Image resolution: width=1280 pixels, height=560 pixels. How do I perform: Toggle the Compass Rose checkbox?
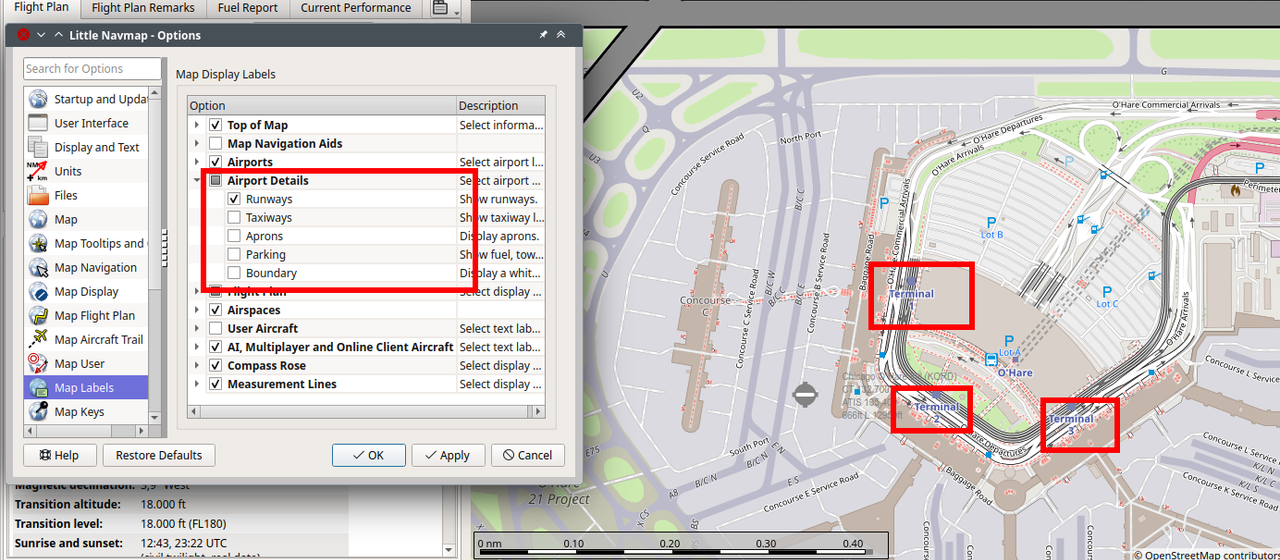215,366
